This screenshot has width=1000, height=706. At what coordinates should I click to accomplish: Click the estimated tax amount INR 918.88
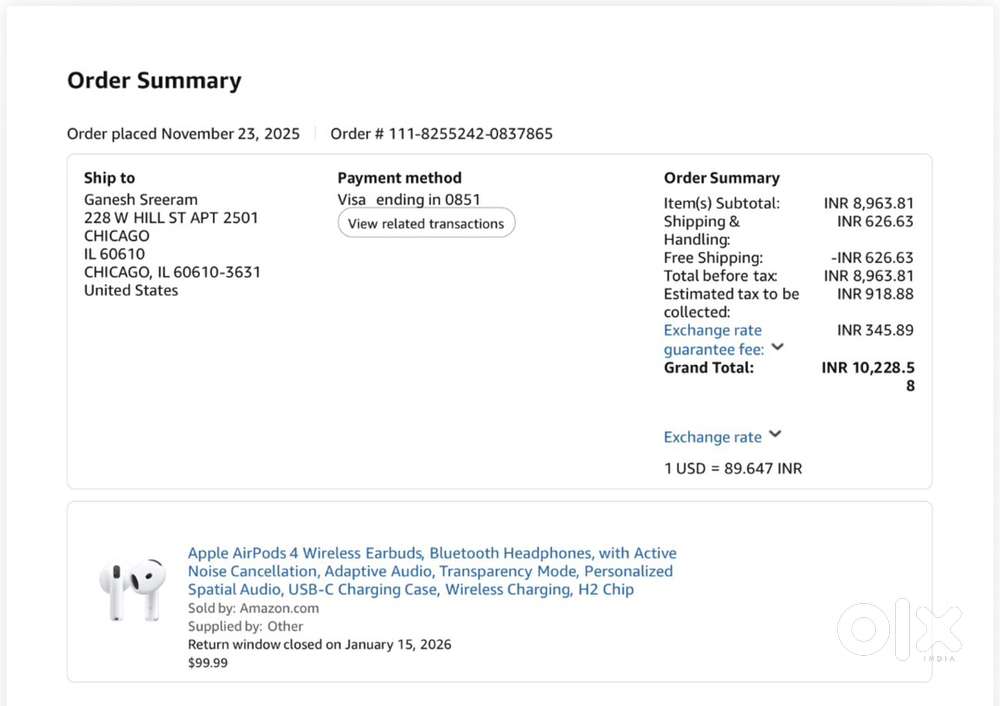pyautogui.click(x=875, y=294)
